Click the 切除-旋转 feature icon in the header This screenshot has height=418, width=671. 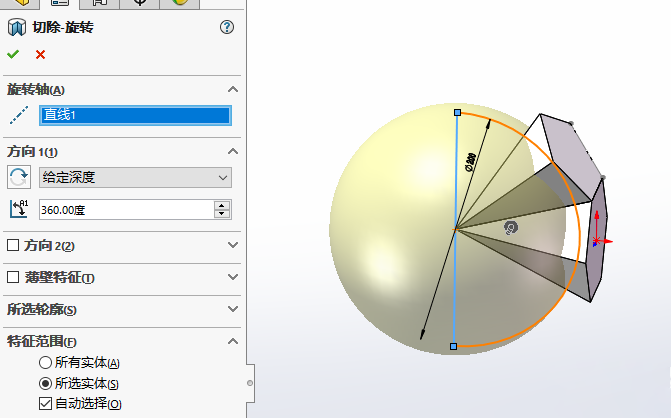tap(15, 27)
